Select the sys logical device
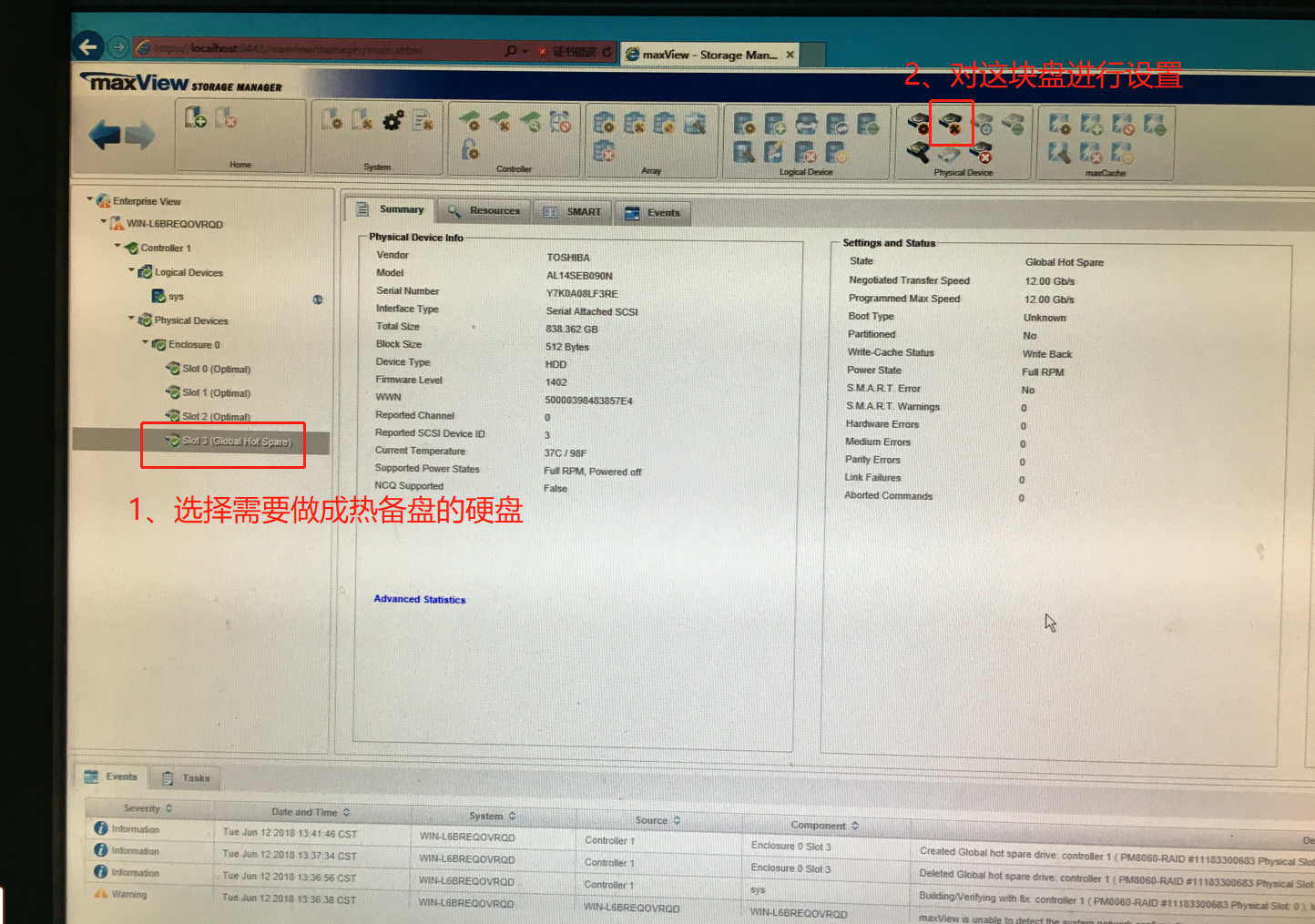1315x924 pixels. (x=168, y=296)
